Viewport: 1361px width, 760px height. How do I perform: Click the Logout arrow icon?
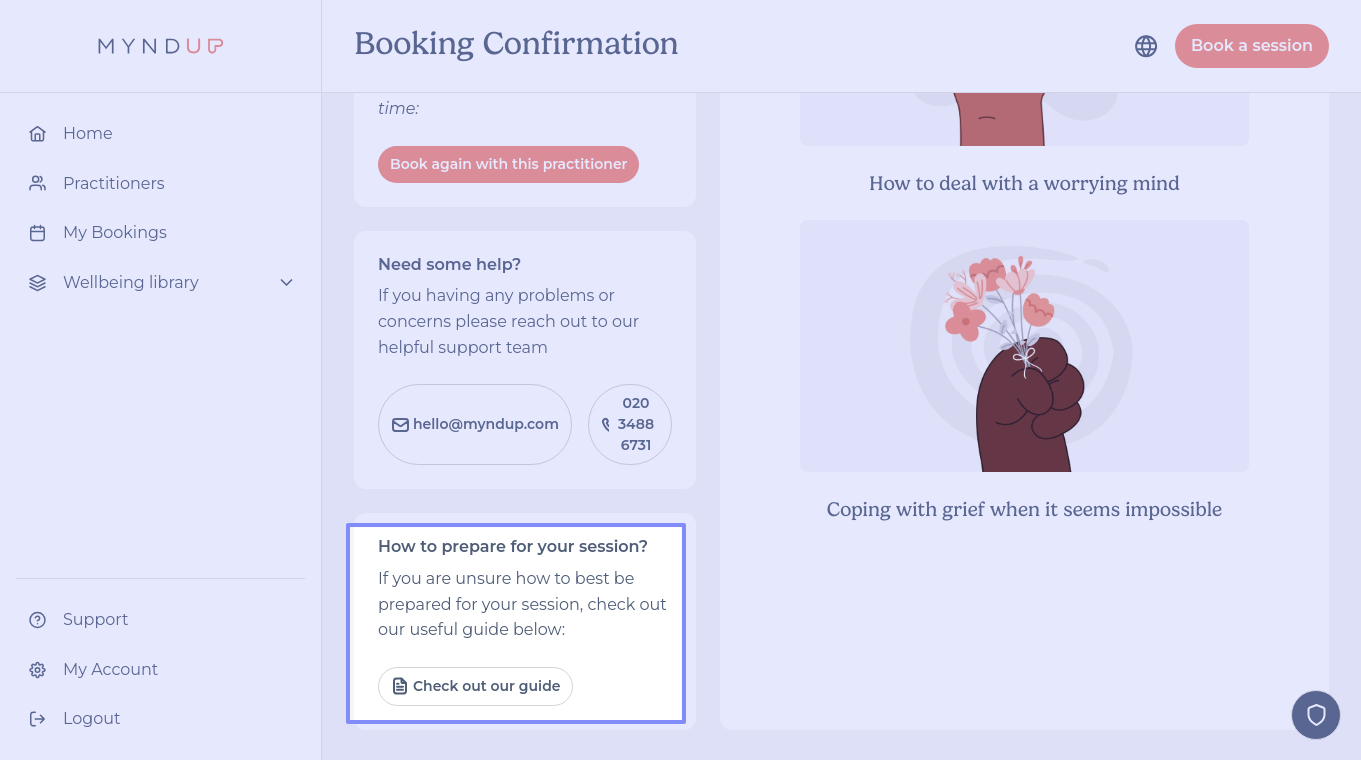tap(38, 719)
